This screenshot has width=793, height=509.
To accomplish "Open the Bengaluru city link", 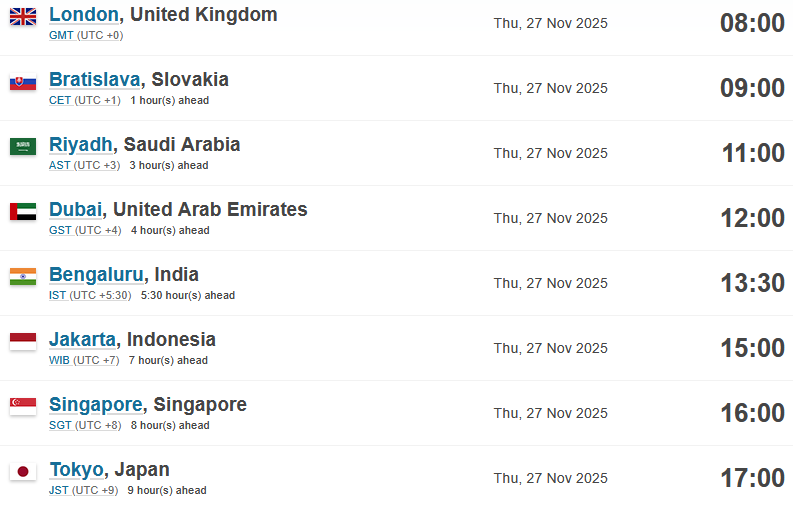I will click(96, 275).
